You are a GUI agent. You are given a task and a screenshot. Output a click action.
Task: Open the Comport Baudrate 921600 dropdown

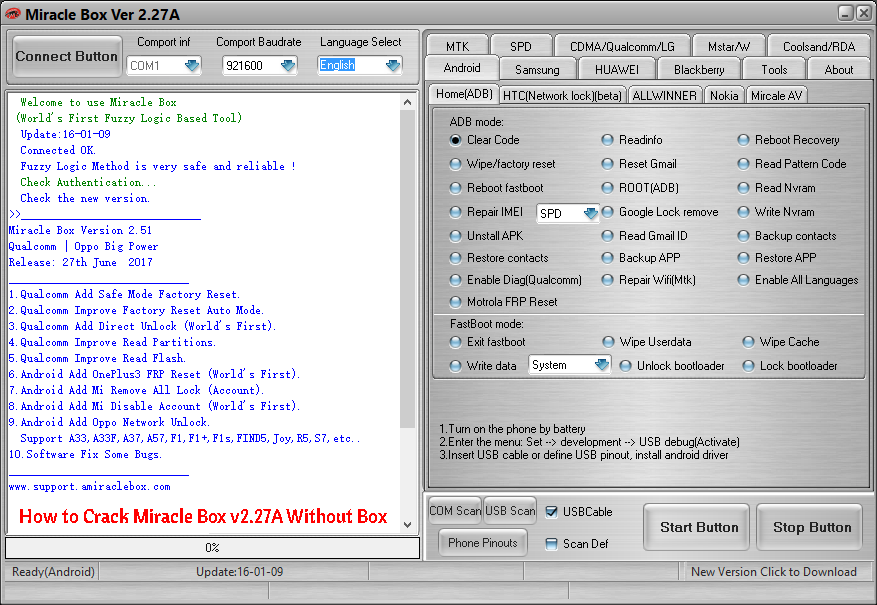point(288,65)
